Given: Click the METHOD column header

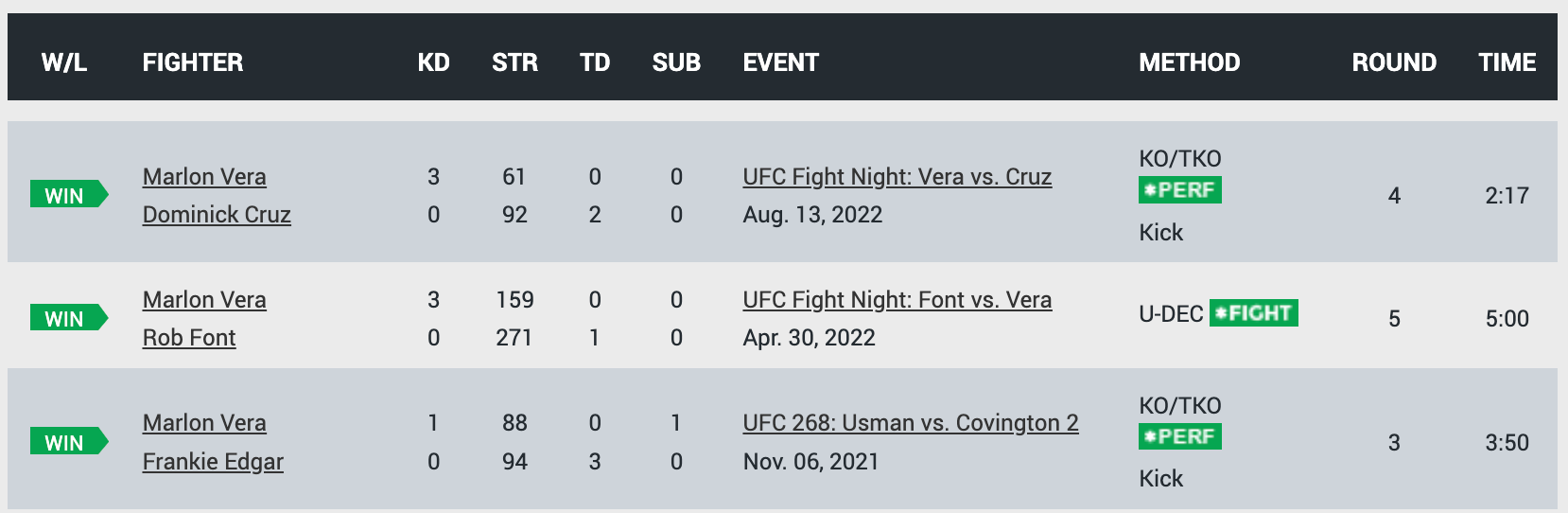Looking at the screenshot, I should pyautogui.click(x=1190, y=62).
